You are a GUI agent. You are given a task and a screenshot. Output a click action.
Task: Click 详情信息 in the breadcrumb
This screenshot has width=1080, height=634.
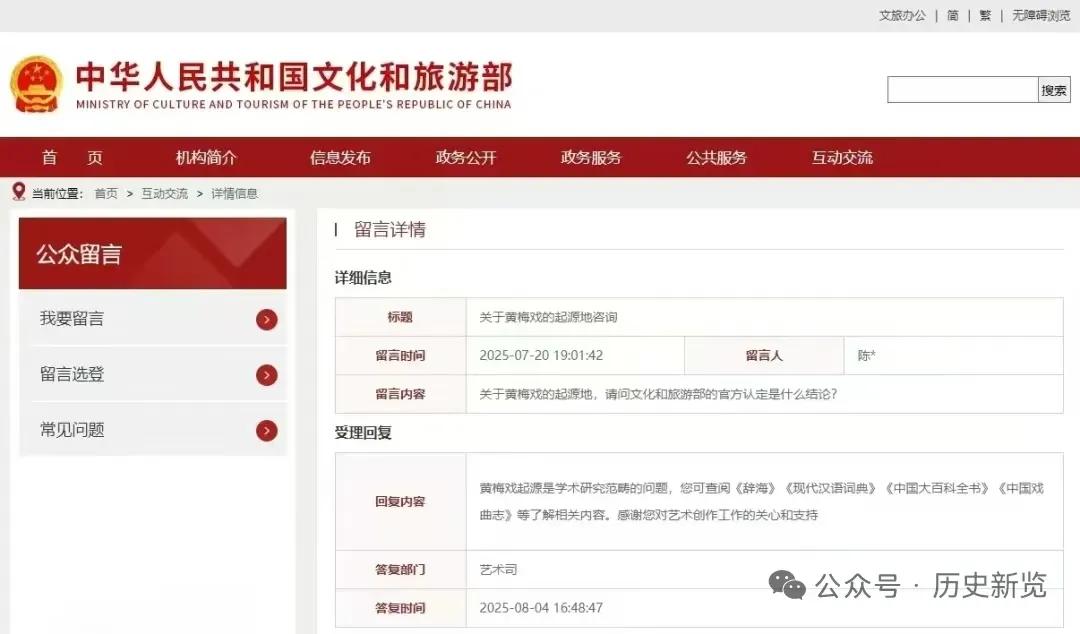tap(234, 194)
